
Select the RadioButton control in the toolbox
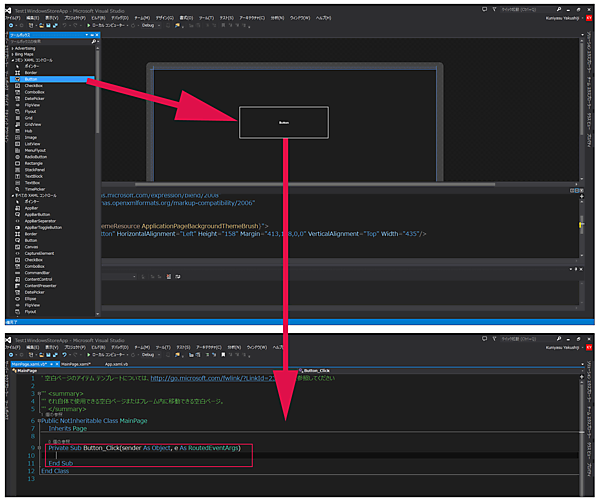[36, 156]
